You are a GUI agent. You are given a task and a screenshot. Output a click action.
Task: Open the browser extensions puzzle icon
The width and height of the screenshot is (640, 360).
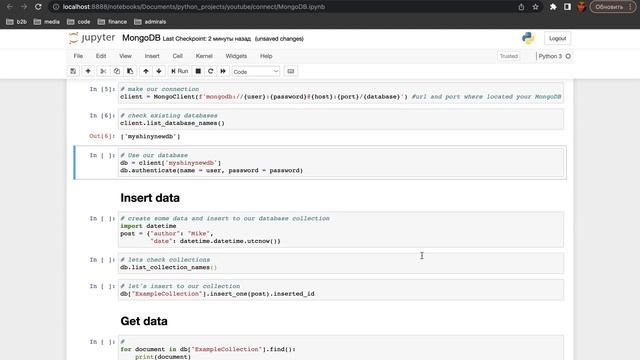click(553, 7)
